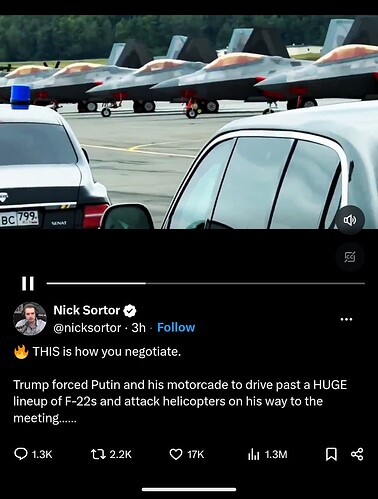Click the tweet text about F-22s

pyautogui.click(x=180, y=401)
